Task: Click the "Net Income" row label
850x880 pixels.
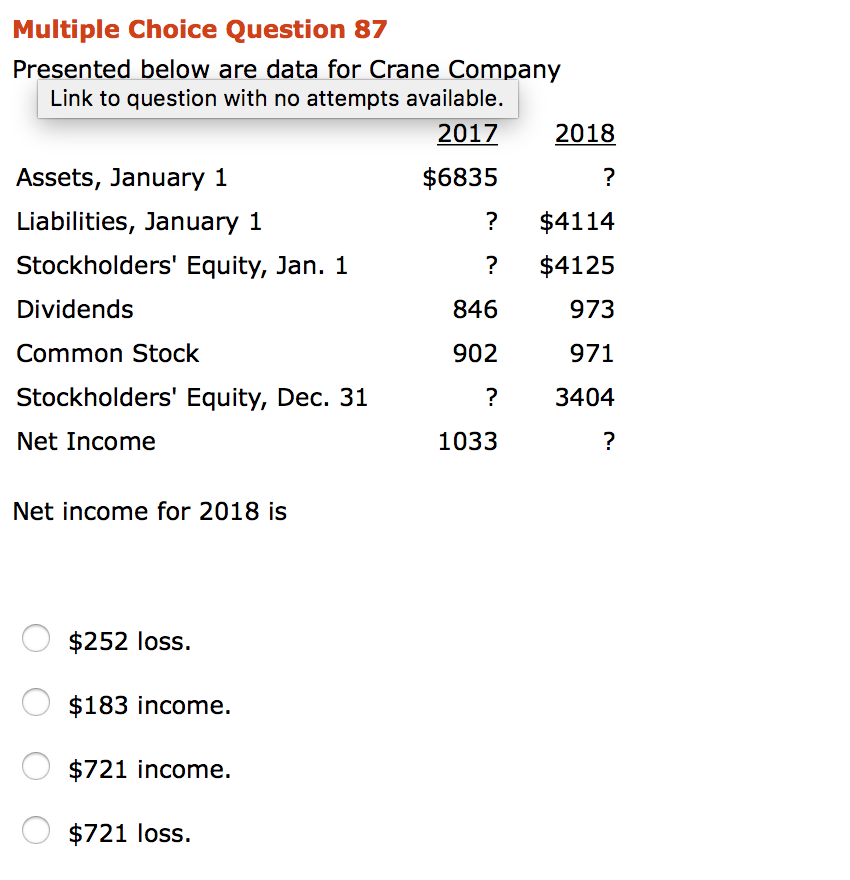Action: pos(86,441)
